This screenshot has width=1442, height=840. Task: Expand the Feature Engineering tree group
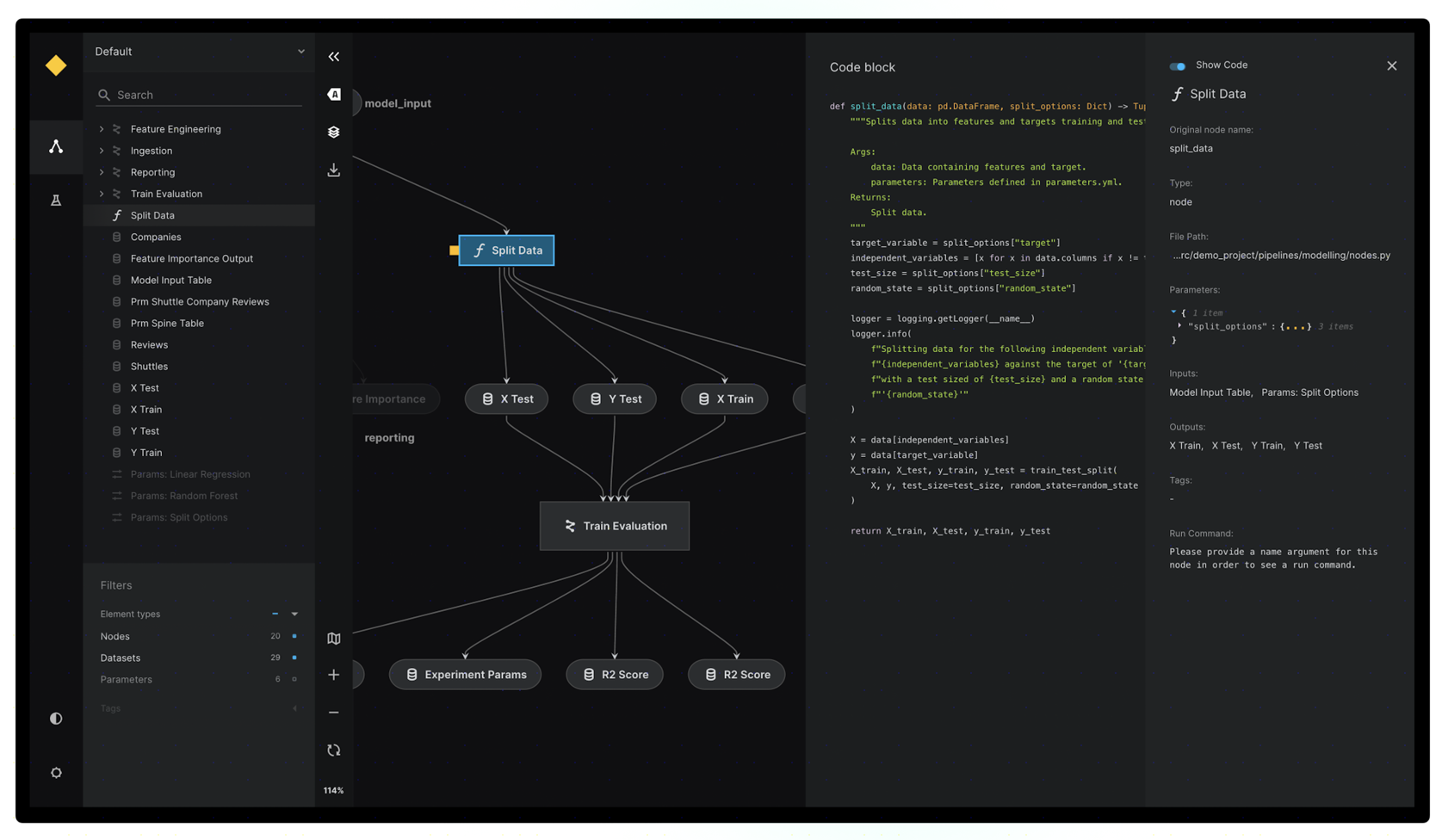point(102,129)
